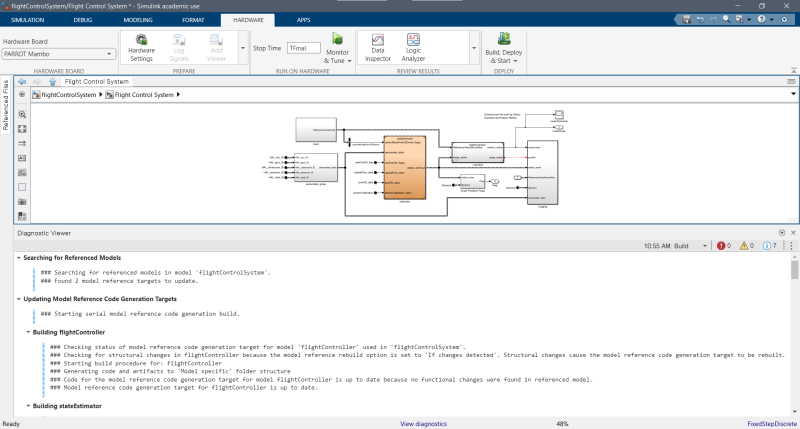The image size is (800, 429).
Task: Undo the last action
Action: pos(700,19)
